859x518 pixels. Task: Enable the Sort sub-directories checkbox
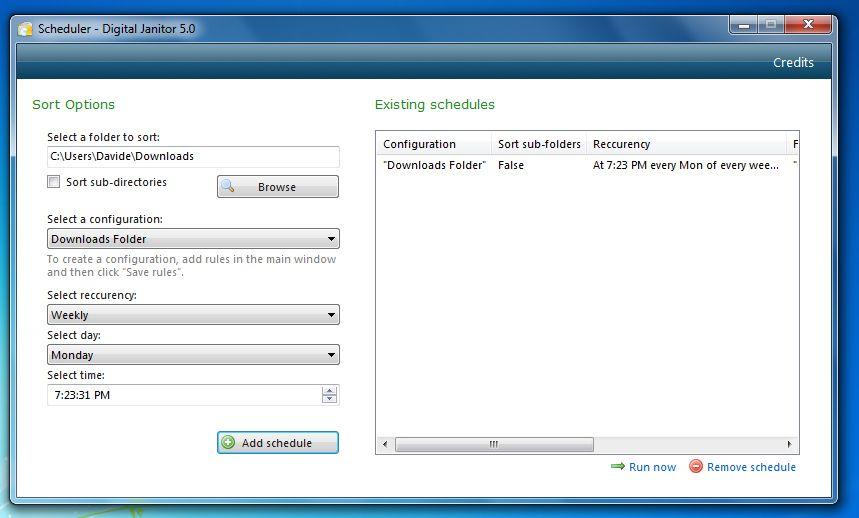coord(54,182)
